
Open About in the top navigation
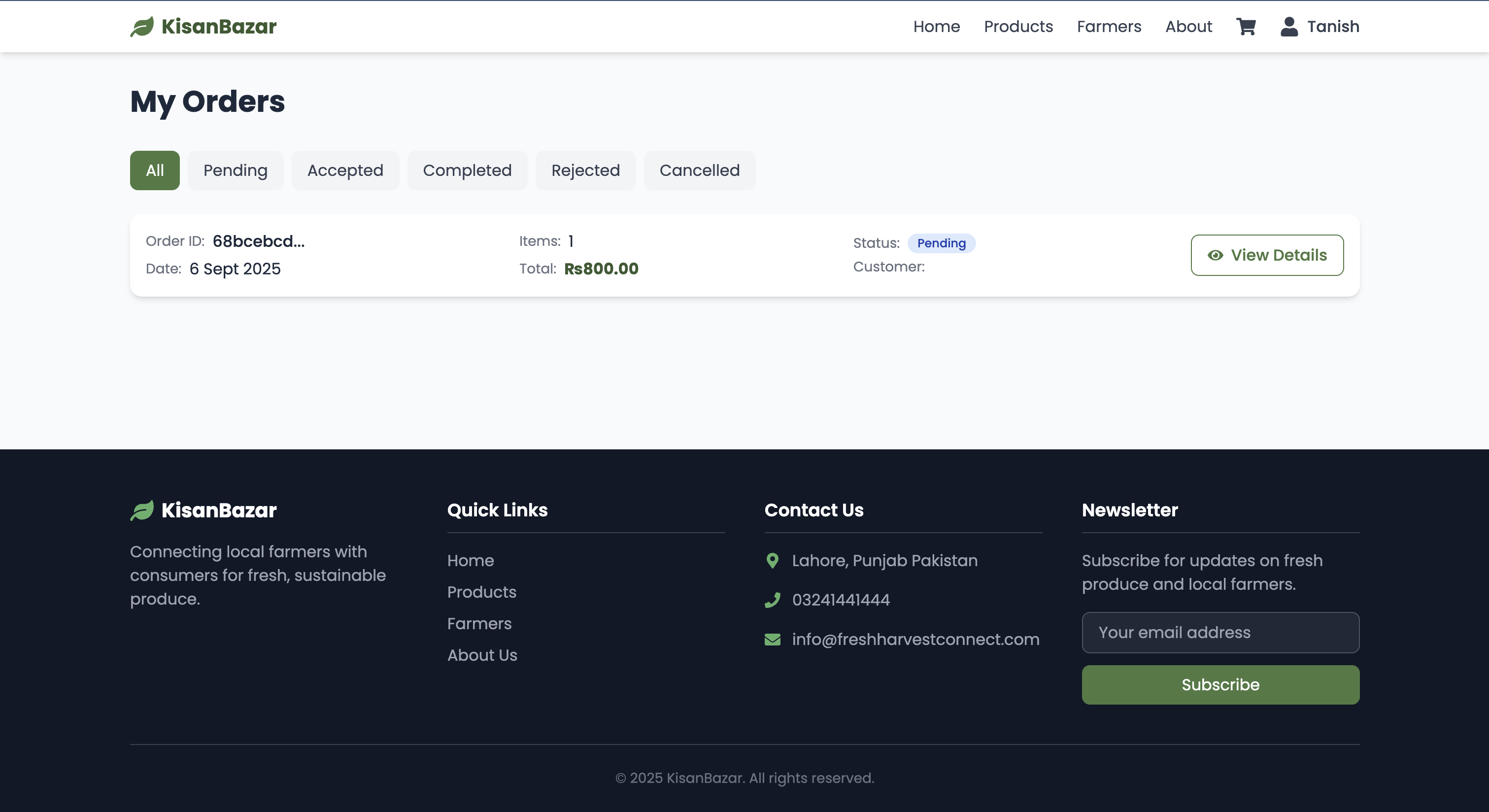tap(1188, 27)
